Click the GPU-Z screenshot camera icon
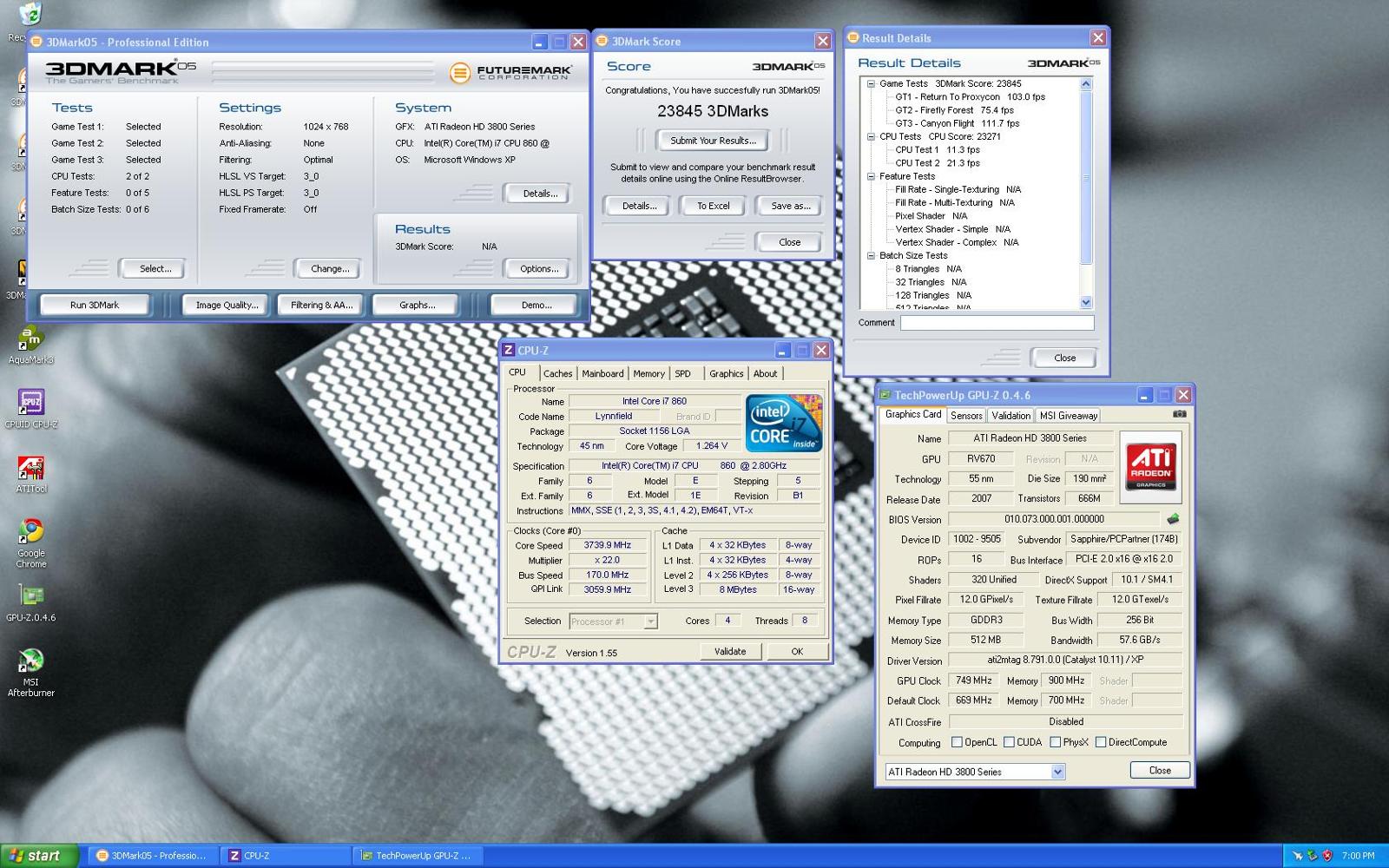 click(1179, 414)
